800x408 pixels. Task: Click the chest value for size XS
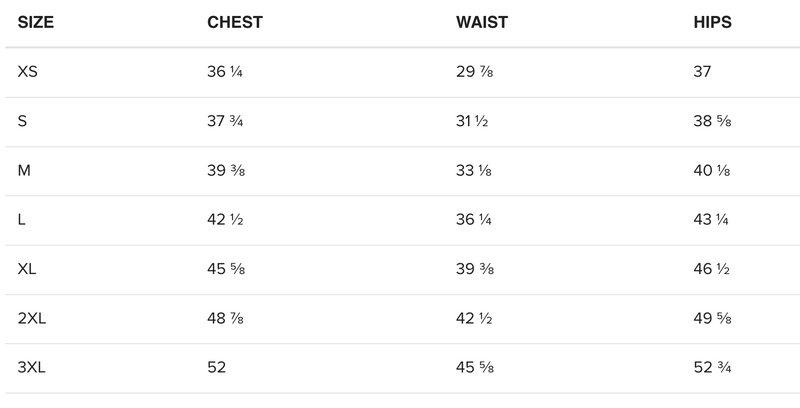click(224, 73)
